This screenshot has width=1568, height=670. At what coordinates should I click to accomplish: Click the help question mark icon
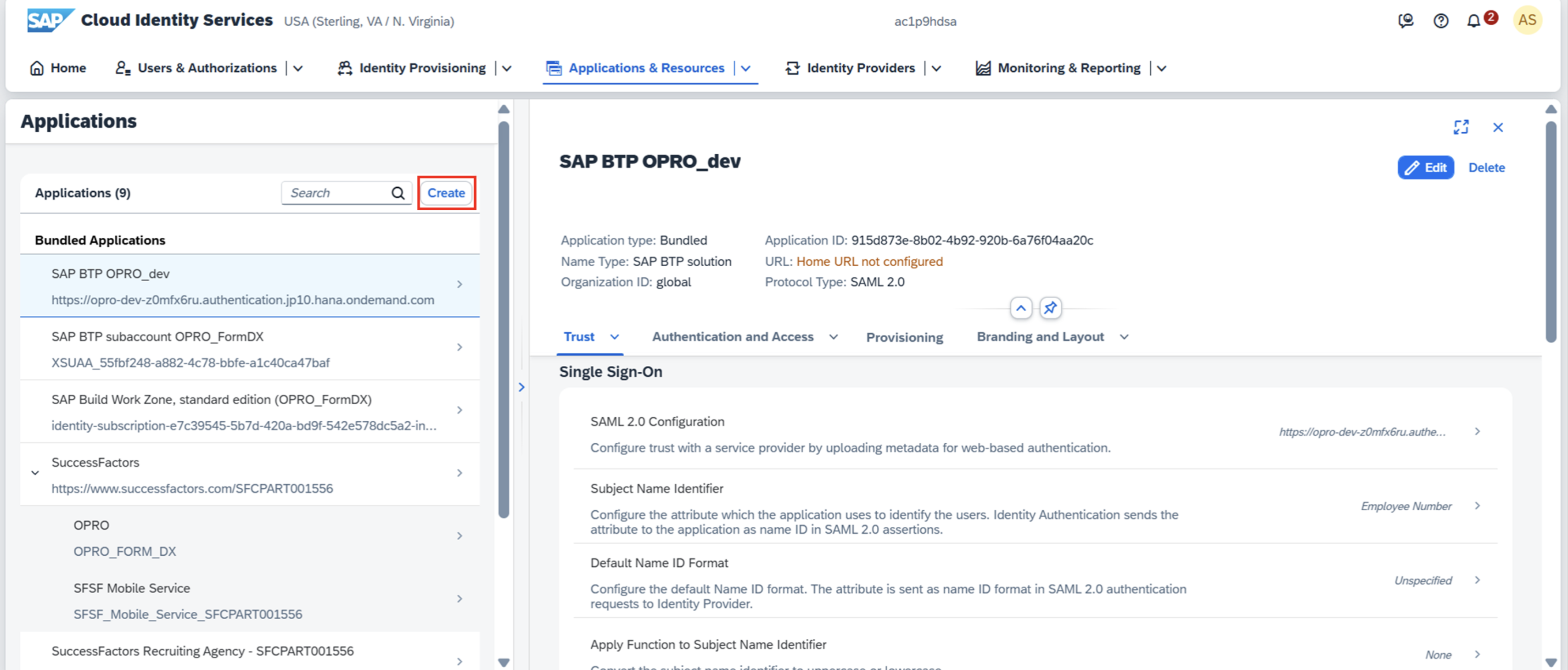coord(1441,21)
